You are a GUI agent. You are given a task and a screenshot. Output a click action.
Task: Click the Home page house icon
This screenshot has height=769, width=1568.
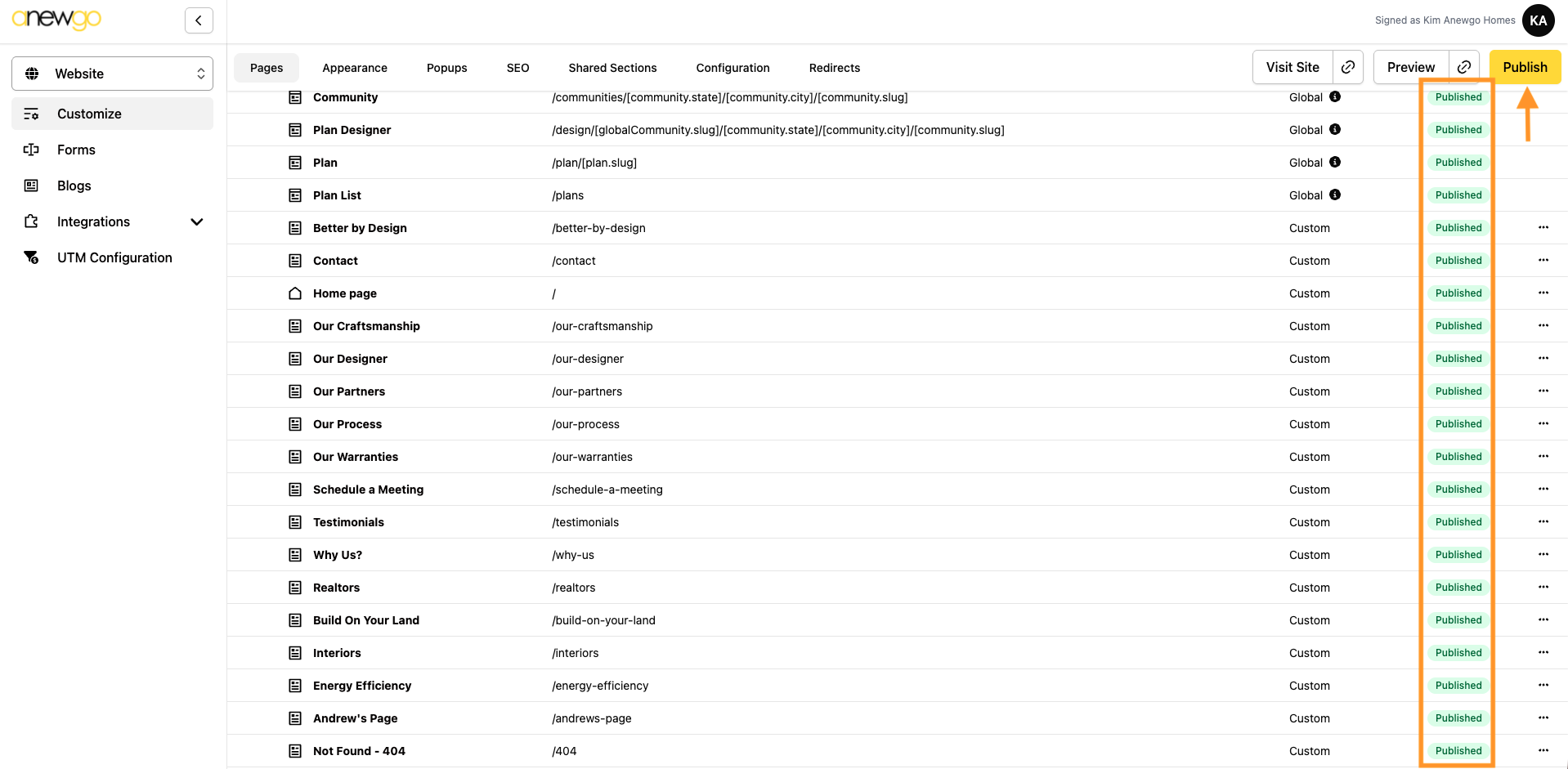(x=295, y=293)
